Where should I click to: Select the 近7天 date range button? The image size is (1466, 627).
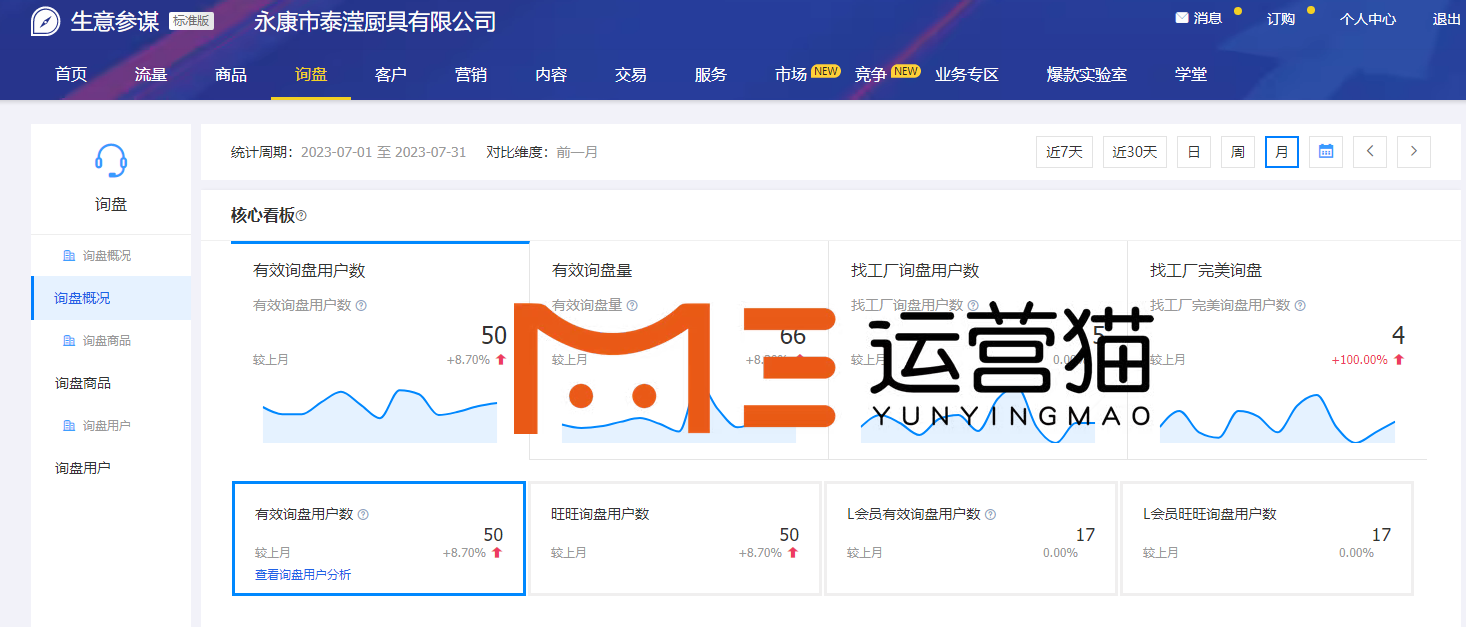1065,152
